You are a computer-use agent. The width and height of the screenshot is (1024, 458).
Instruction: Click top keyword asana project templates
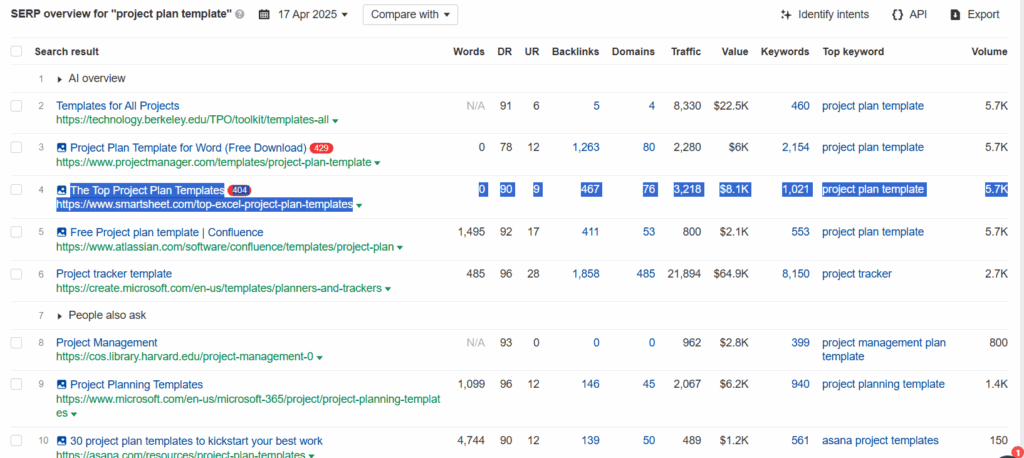[880, 441]
